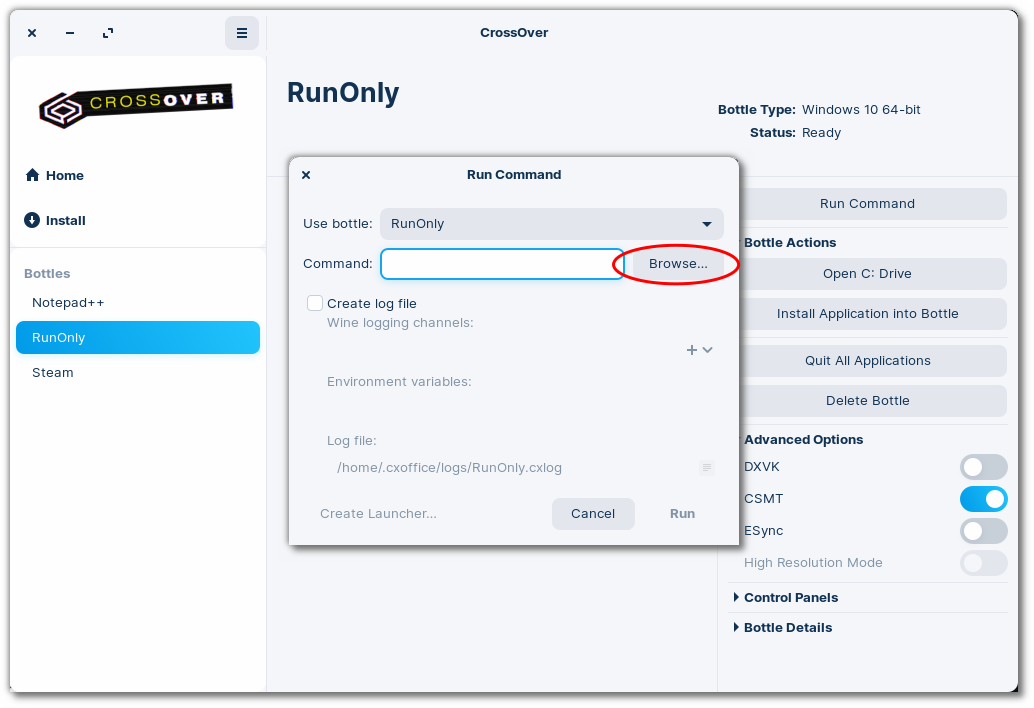
Task: Open Install in the sidebar
Action: [x=65, y=220]
